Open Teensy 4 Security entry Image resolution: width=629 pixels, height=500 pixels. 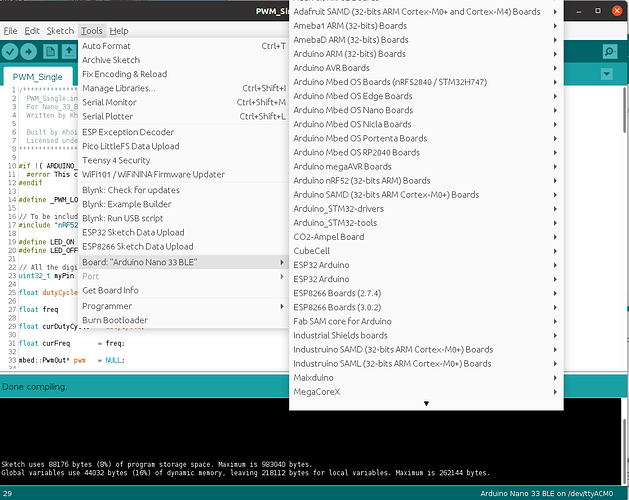(184, 160)
